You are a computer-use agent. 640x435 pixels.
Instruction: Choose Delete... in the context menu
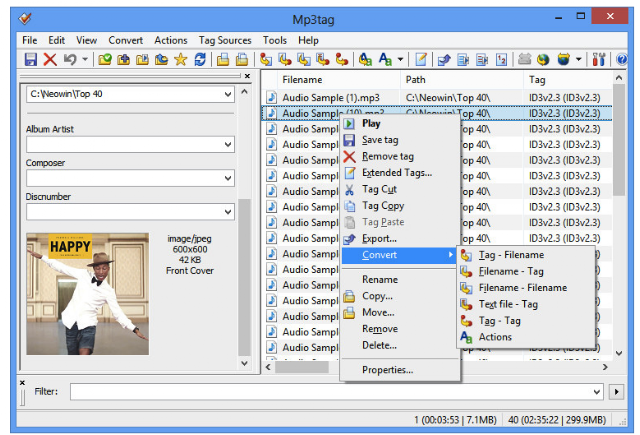[400, 345]
